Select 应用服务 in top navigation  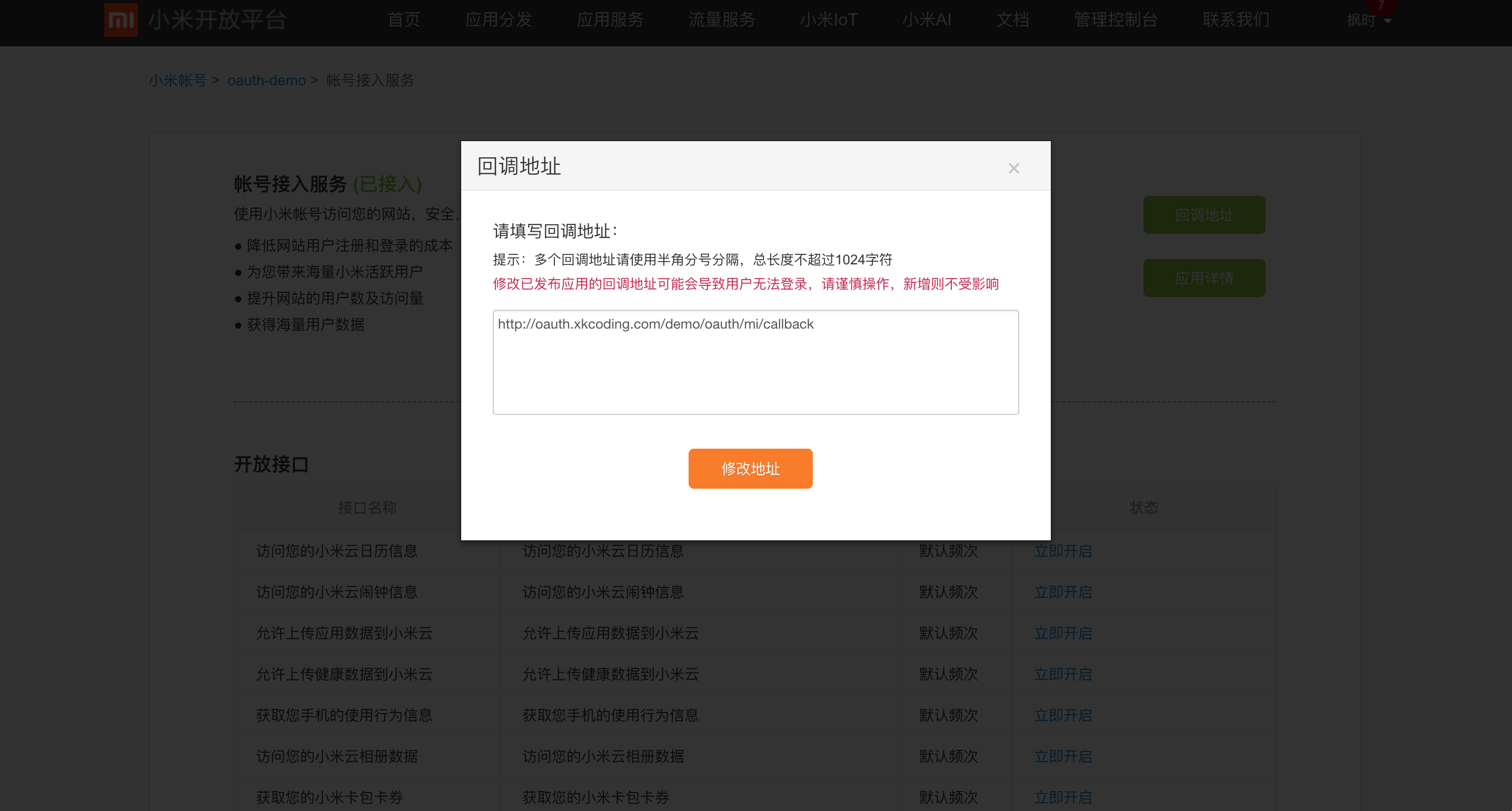610,20
